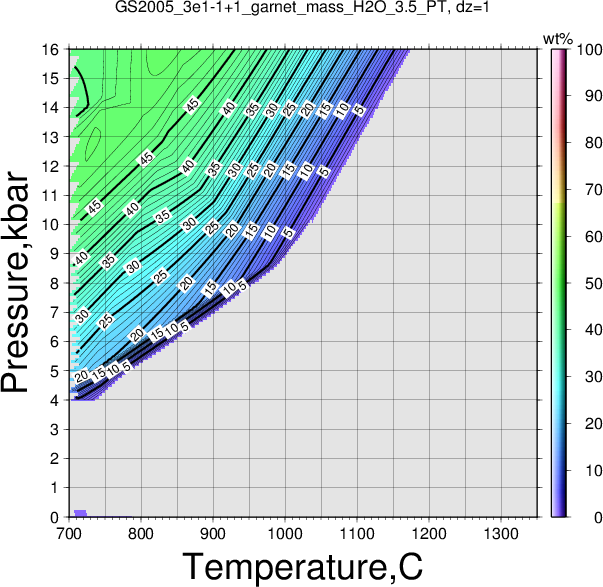The width and height of the screenshot is (603, 587).
Task: Click the 'wt%' colorbar unit label
Action: coord(558,39)
